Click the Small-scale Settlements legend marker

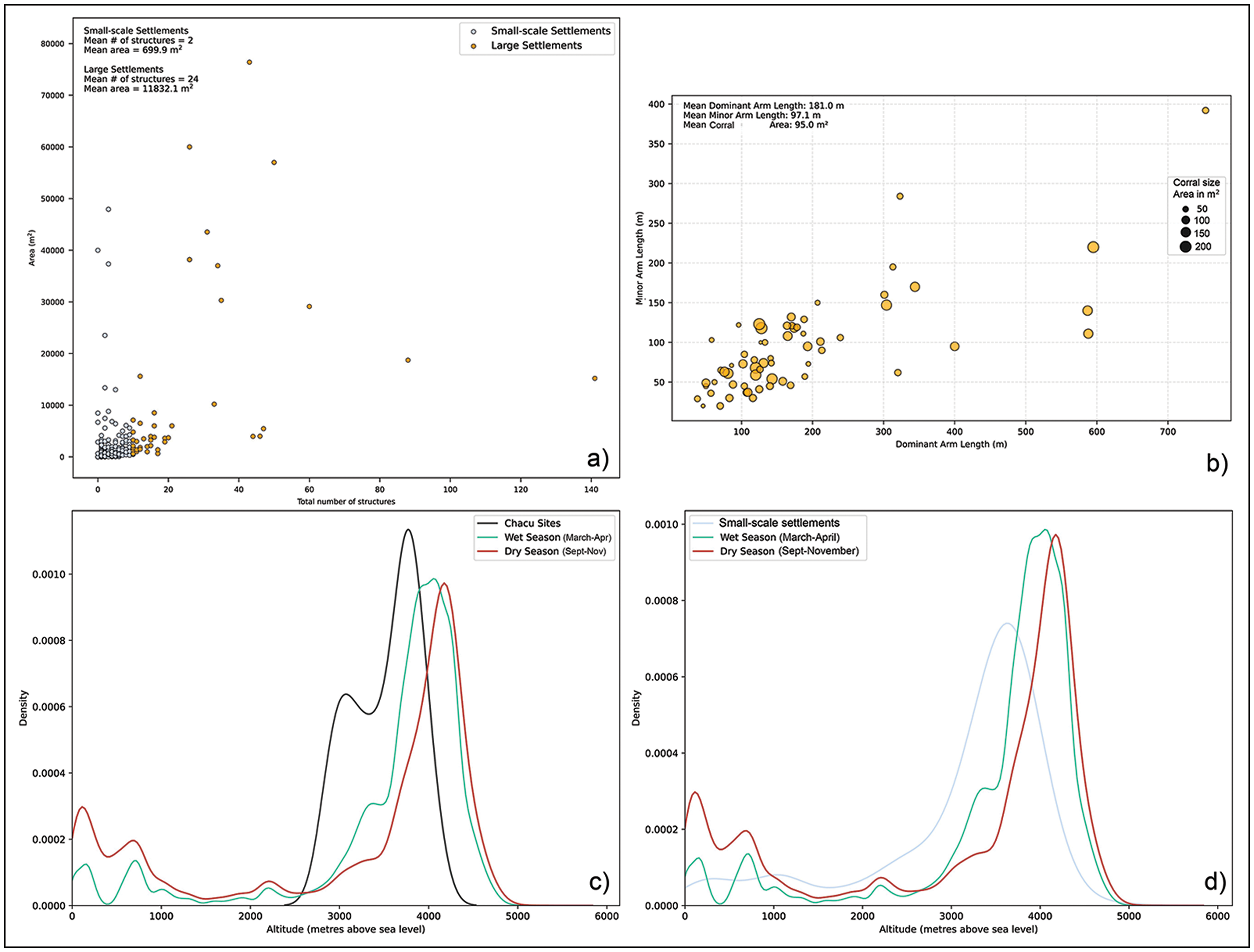point(474,32)
